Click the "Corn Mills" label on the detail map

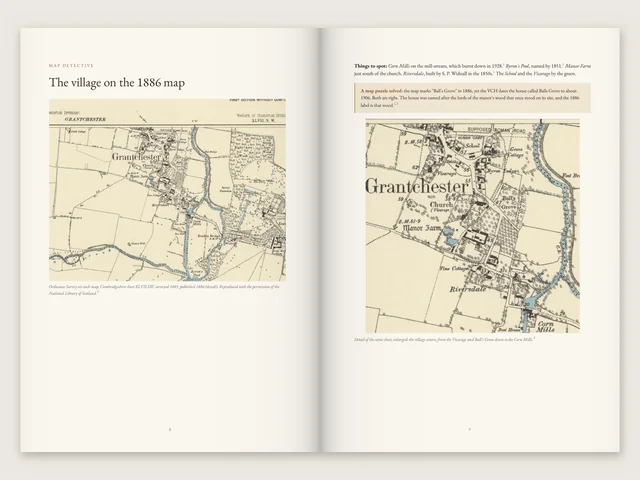point(545,326)
